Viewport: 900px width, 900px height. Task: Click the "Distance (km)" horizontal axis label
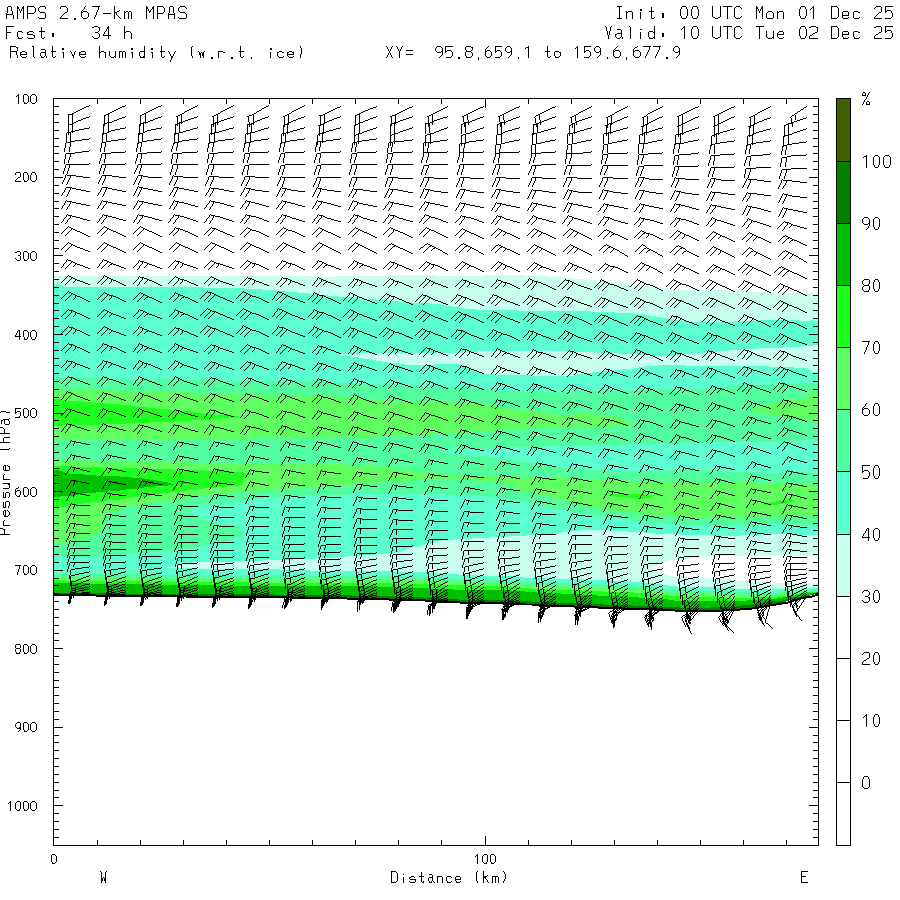pyautogui.click(x=448, y=878)
